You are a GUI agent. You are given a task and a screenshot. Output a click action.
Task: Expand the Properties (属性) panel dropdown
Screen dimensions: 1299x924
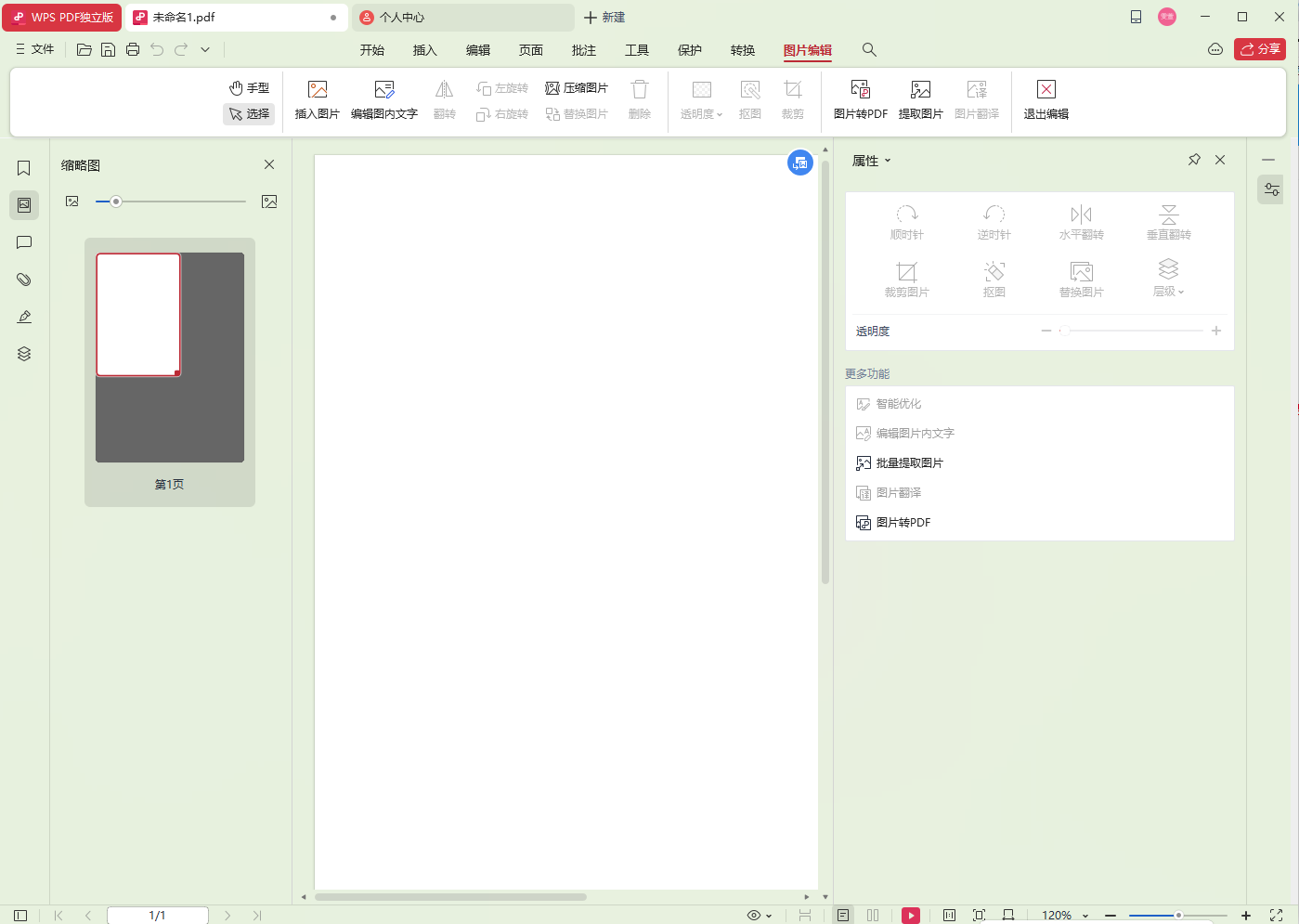tap(872, 161)
